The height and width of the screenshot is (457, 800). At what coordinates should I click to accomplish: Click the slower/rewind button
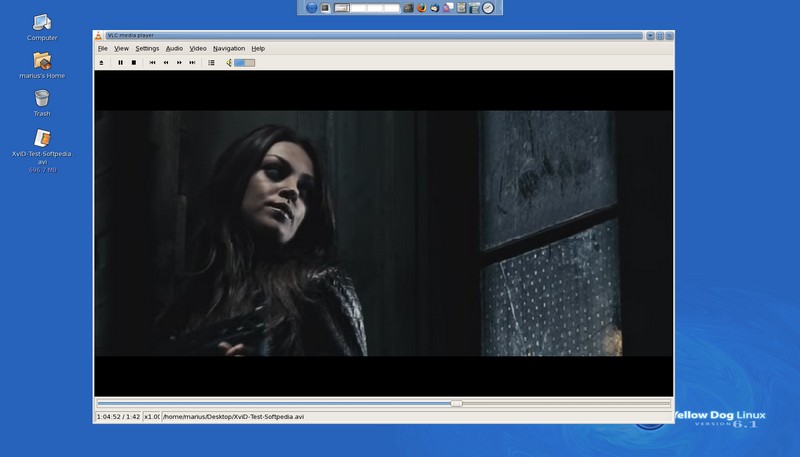click(x=166, y=63)
